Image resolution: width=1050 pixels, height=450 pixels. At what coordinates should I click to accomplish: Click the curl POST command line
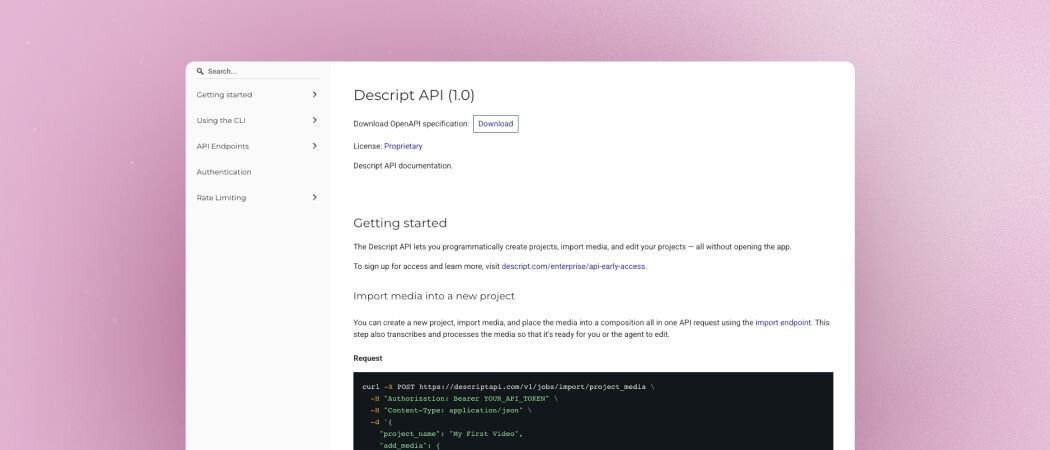point(508,387)
